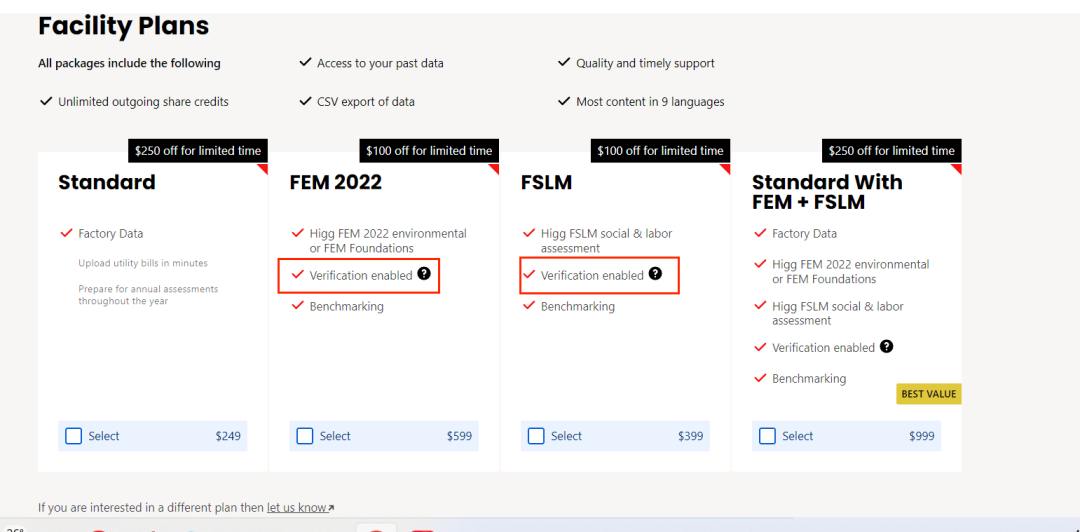
Task: Click the red checkmark beside Factory Data in Standard
Action: [x=66, y=233]
